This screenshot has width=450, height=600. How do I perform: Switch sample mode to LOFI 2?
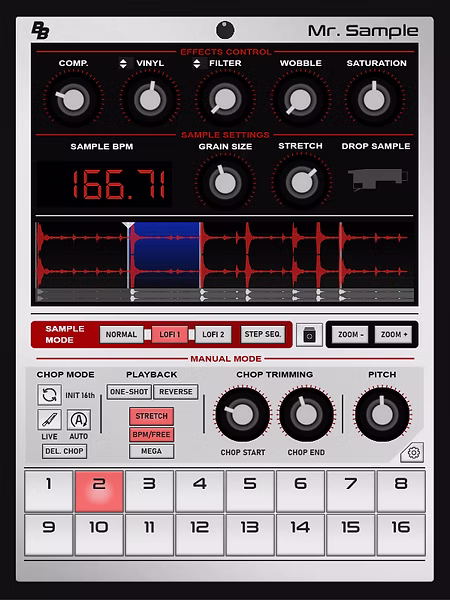pos(213,334)
